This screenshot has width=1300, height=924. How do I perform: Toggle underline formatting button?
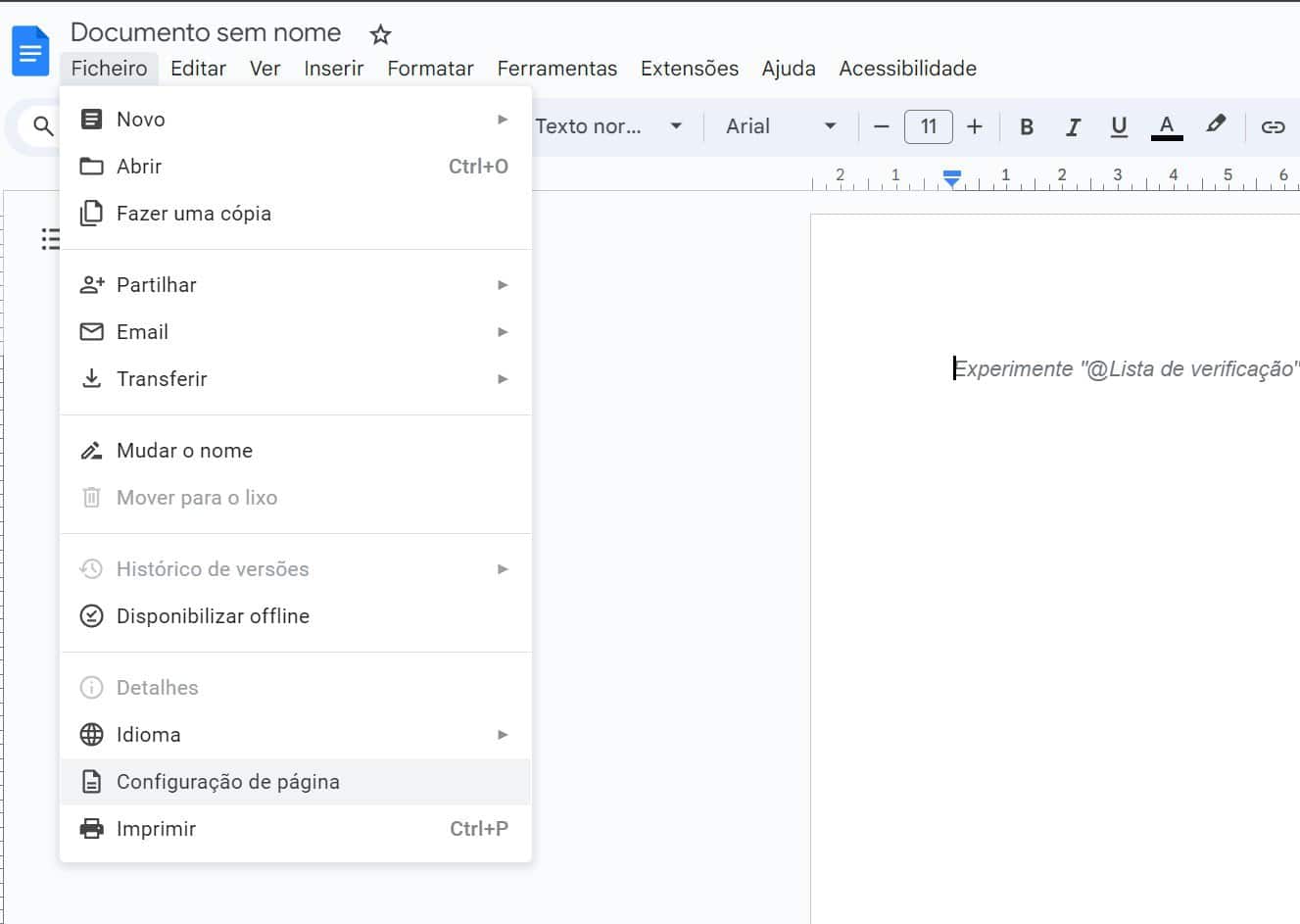coord(1119,126)
